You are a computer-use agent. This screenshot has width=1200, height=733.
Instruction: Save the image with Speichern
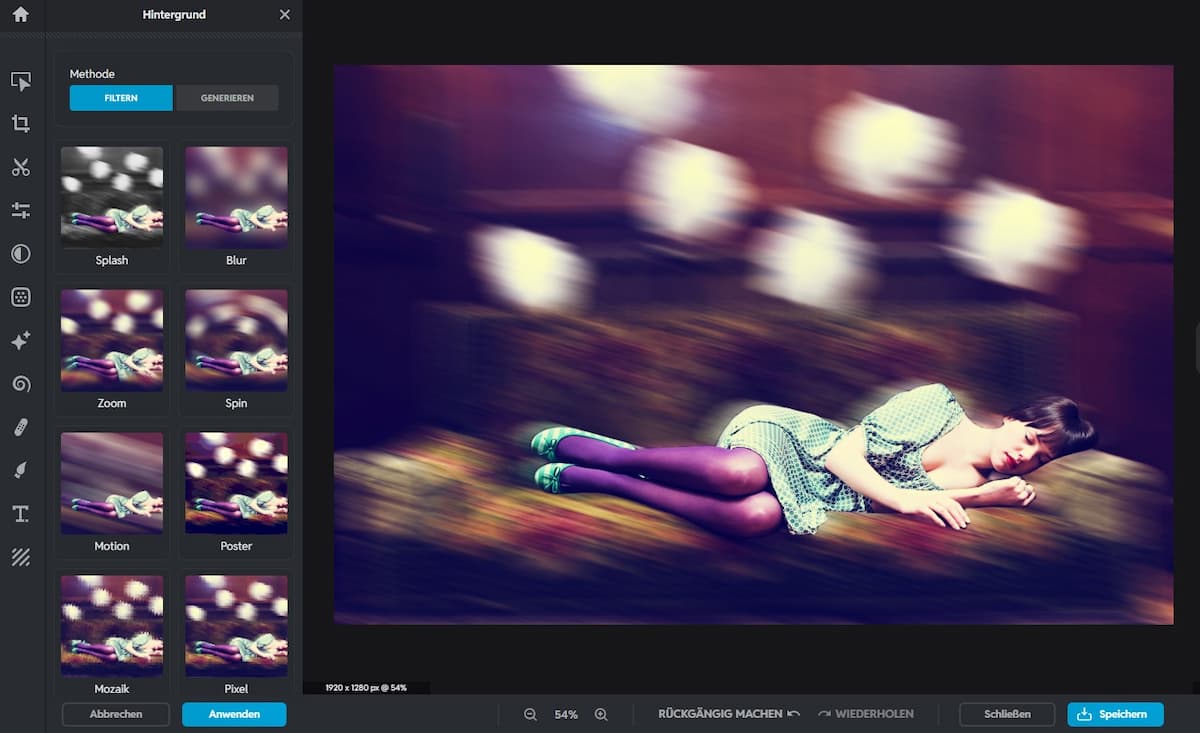click(x=1115, y=714)
